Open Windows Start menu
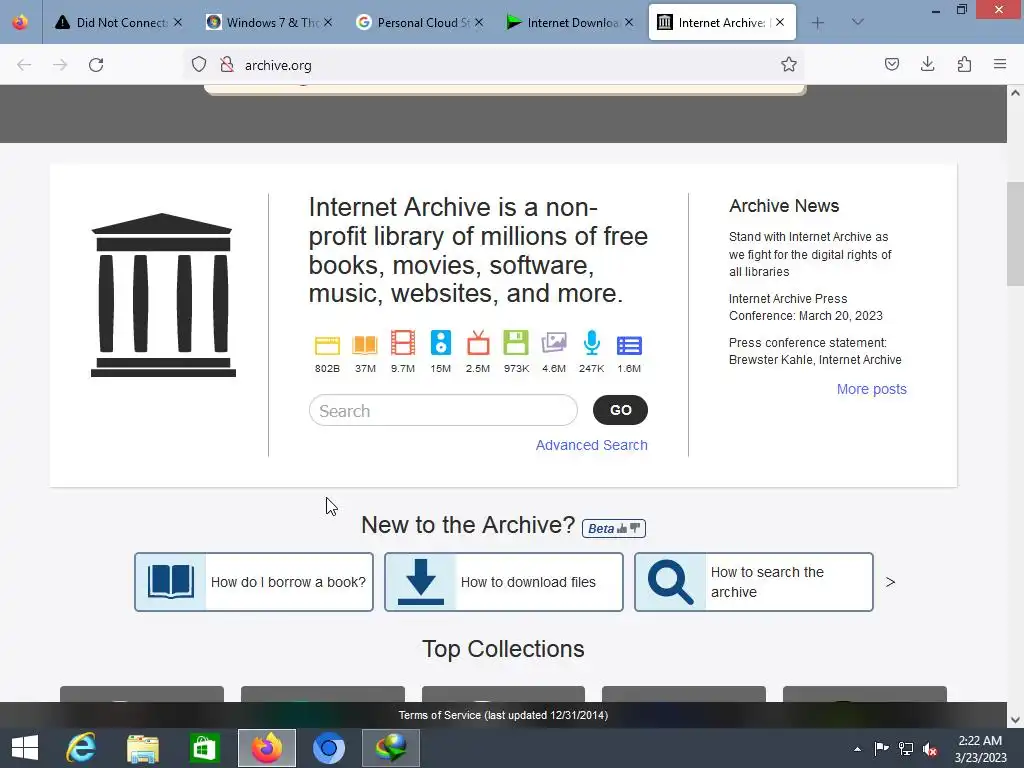1024x768 pixels. (25, 748)
